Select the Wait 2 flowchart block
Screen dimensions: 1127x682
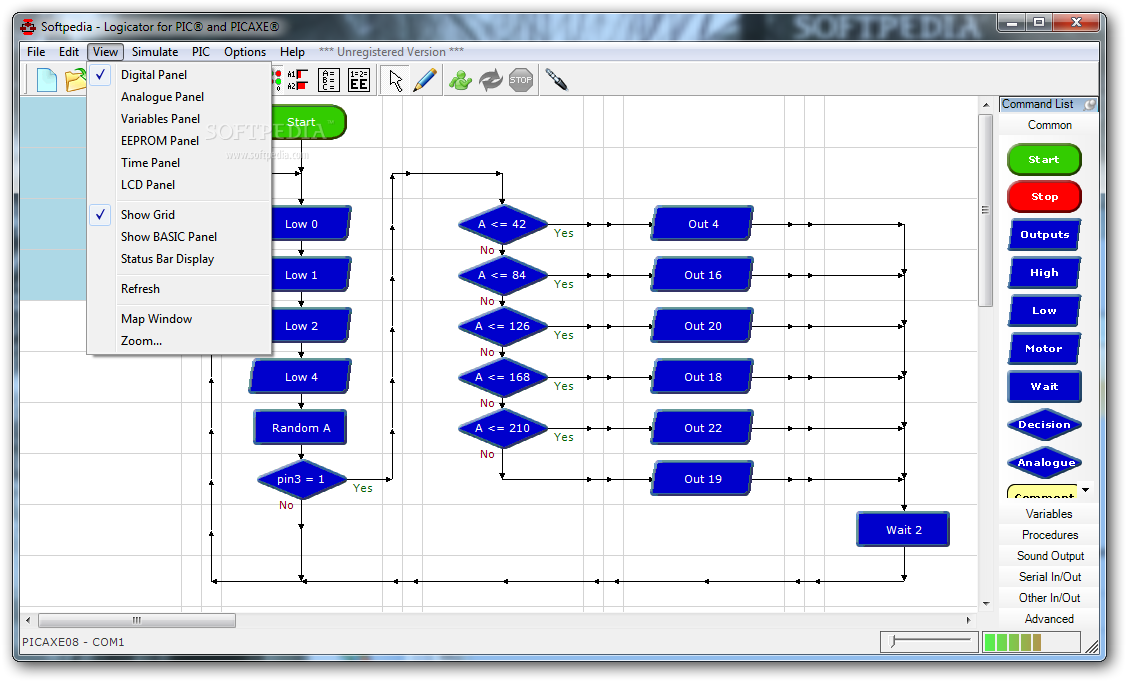coord(903,530)
